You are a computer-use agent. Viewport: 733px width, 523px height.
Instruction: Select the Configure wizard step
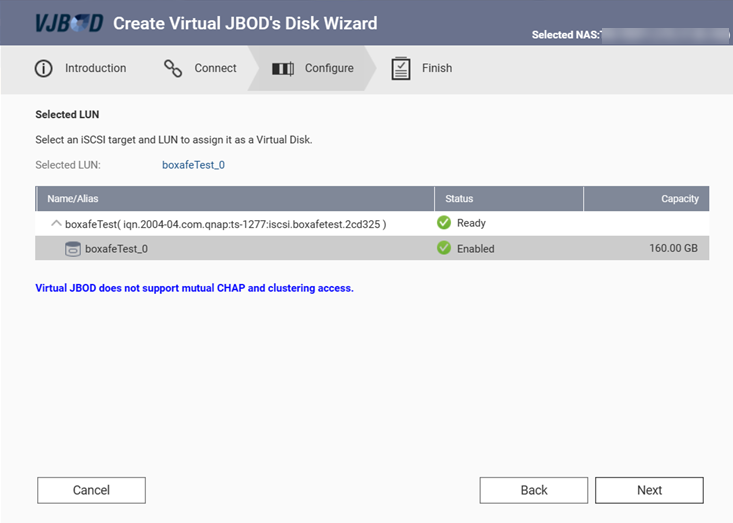pyautogui.click(x=329, y=69)
